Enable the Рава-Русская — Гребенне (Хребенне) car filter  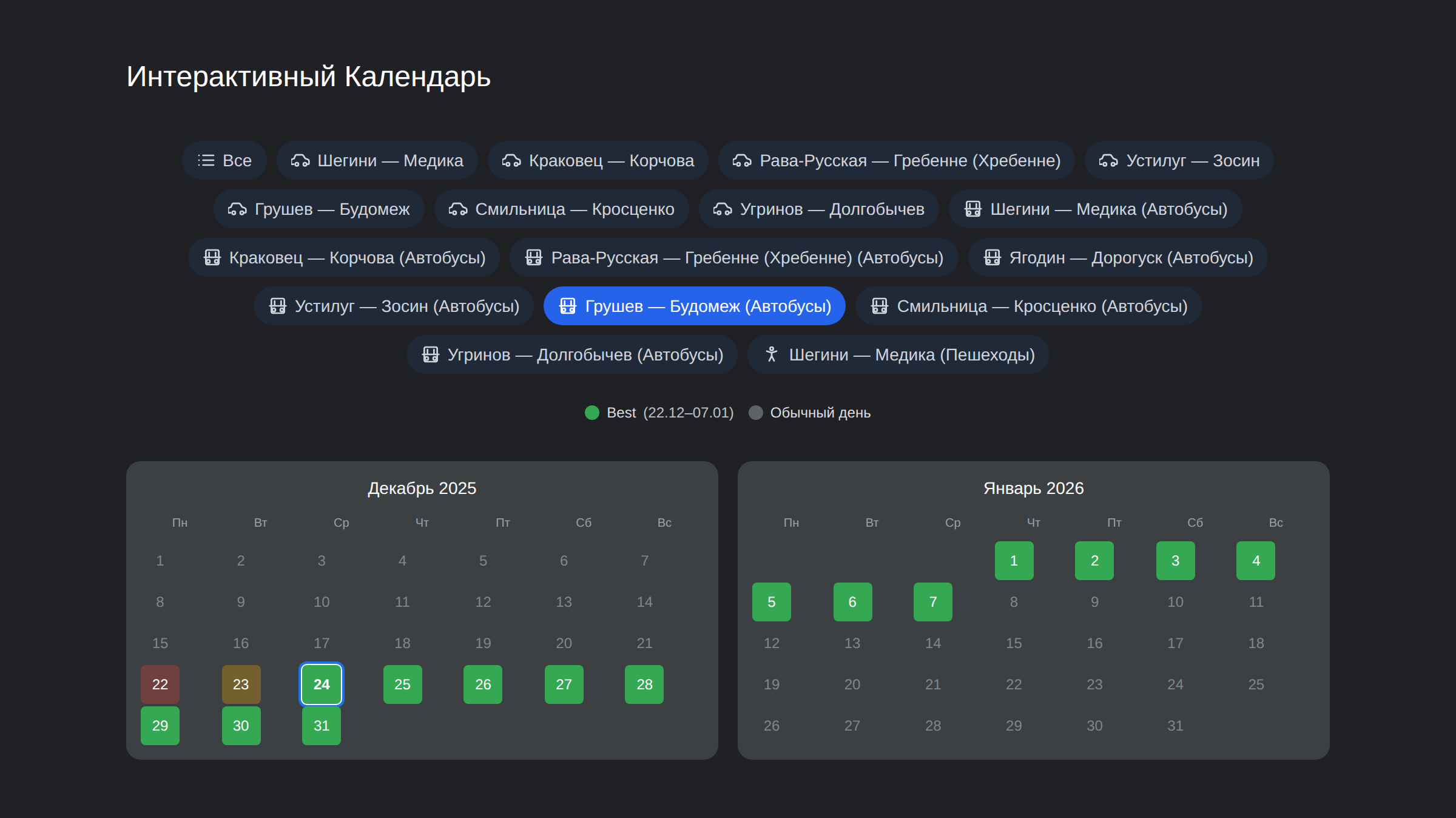pos(896,160)
